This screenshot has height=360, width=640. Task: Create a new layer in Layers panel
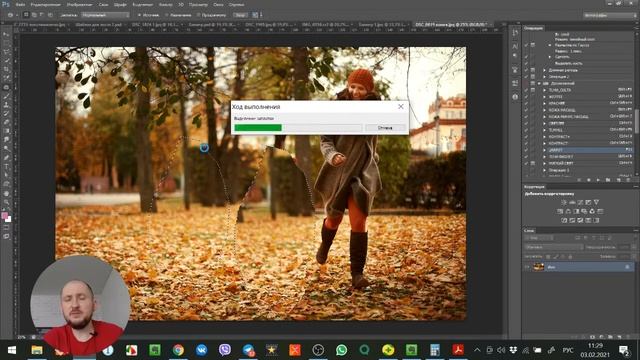[x=619, y=337]
